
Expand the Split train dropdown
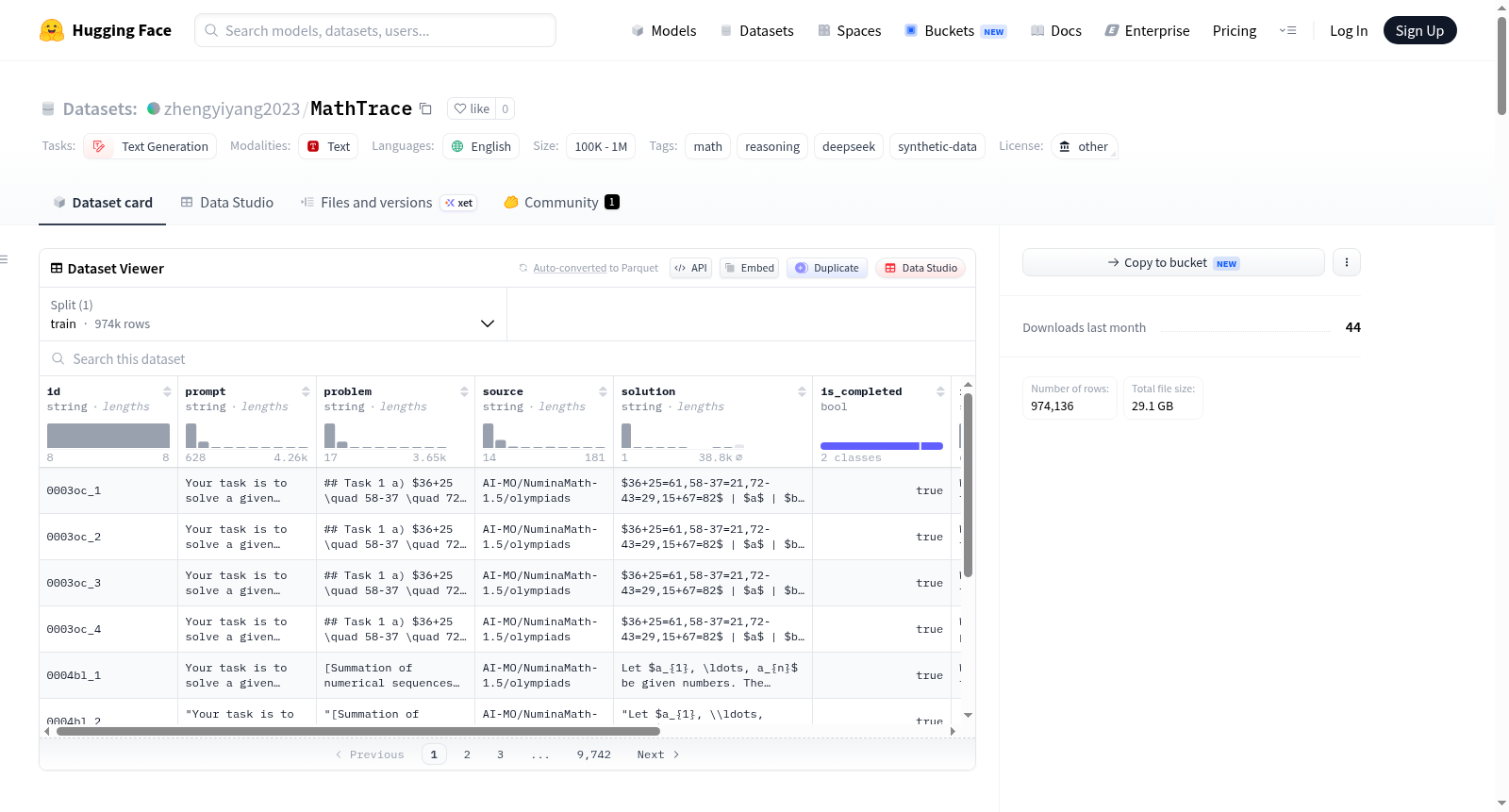click(273, 314)
